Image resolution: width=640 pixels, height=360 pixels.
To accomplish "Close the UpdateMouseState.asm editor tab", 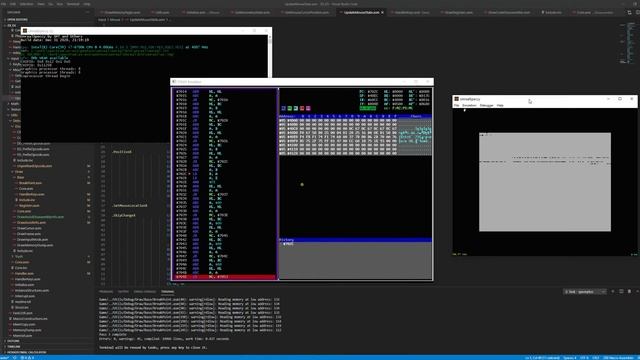I will (x=382, y=12).
